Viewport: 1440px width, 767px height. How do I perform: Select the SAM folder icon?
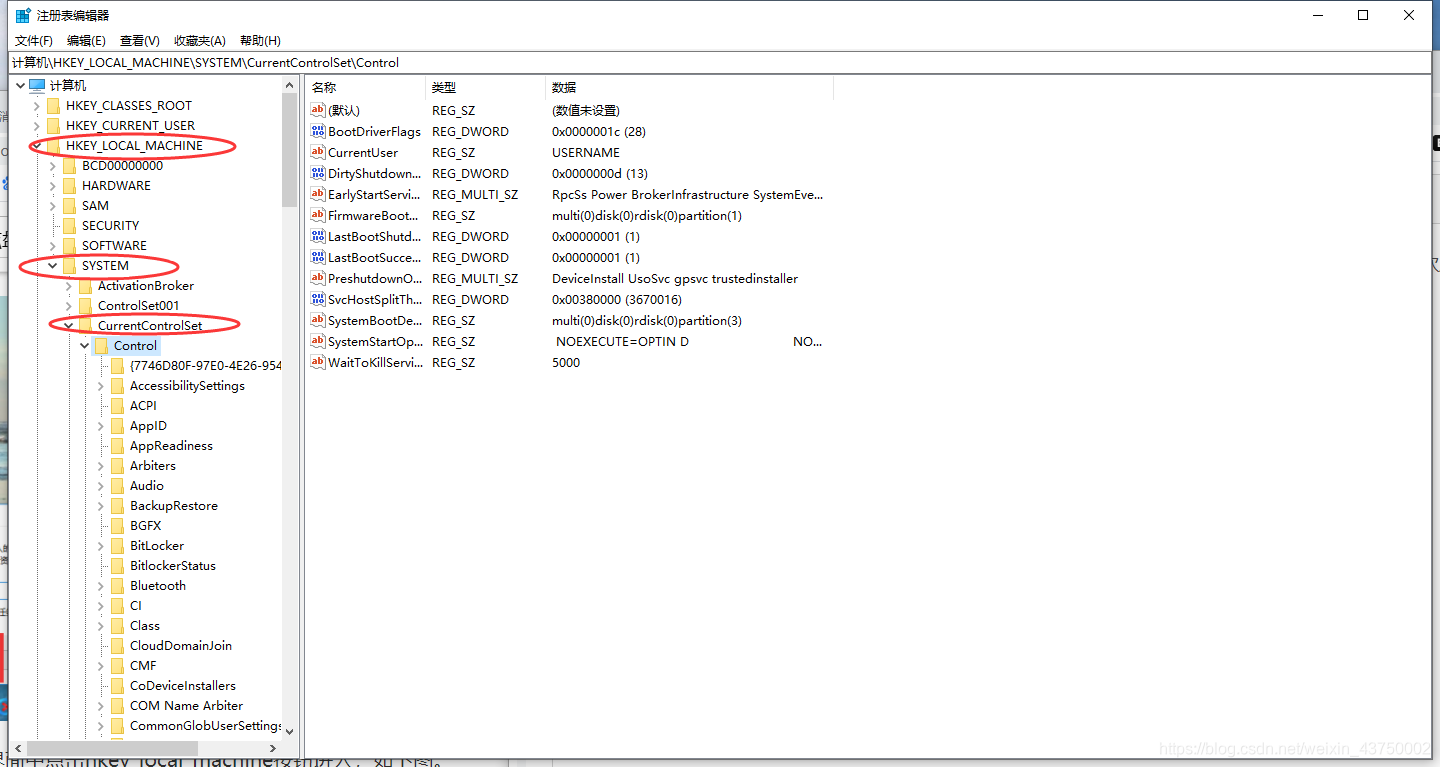pos(69,206)
